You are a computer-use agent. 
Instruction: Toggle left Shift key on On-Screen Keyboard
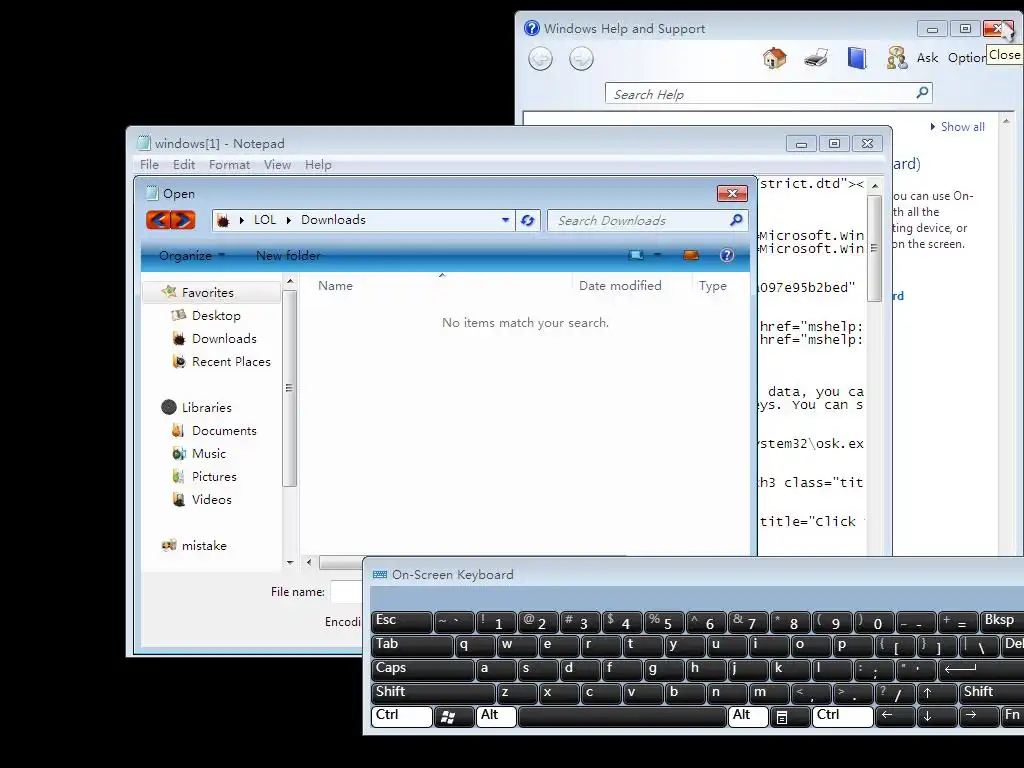432,693
